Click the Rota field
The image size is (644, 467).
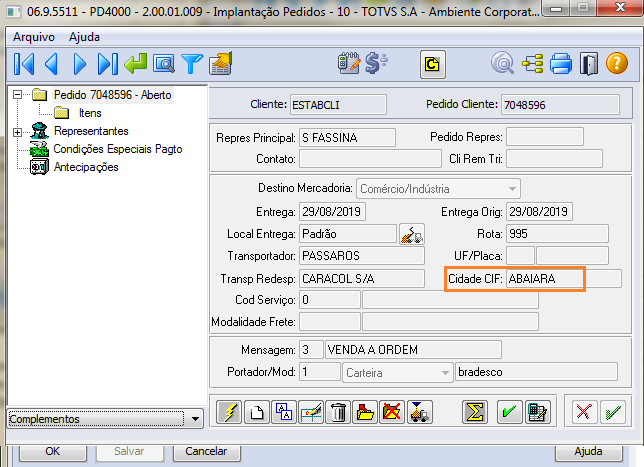[x=557, y=234]
